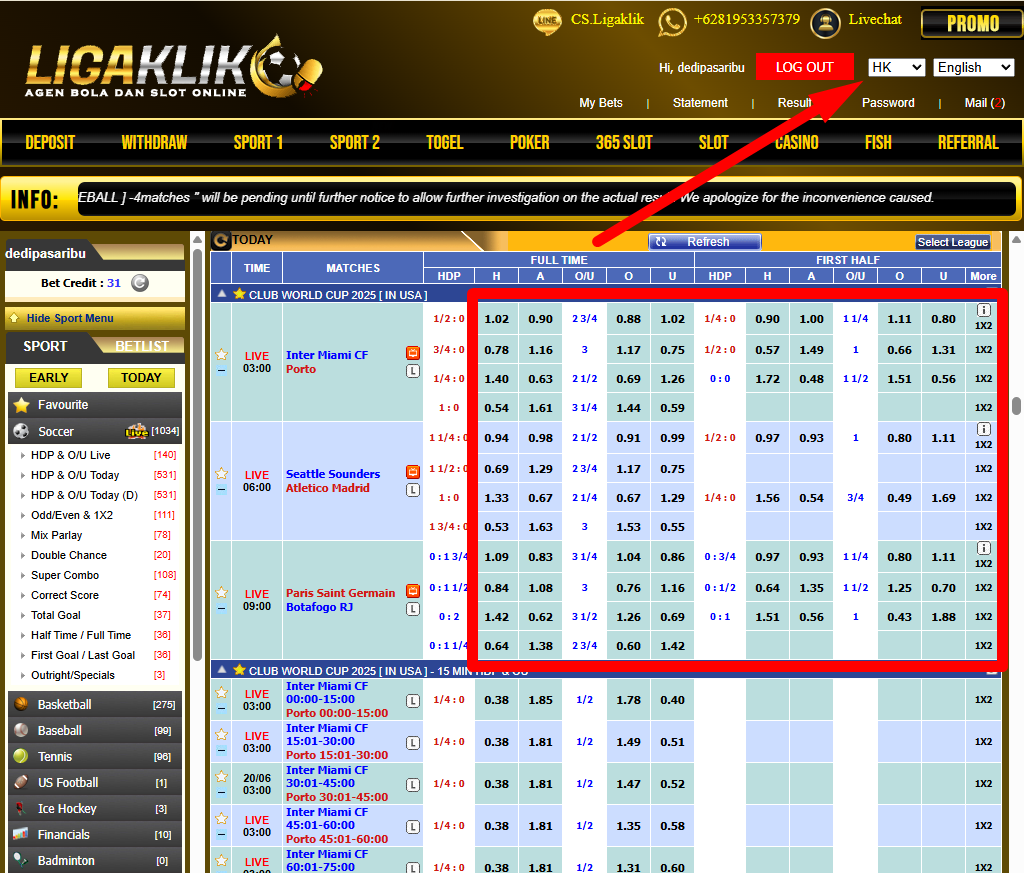1024x873 pixels.
Task: Open info icon in Paris Saint Germain More column
Action: [x=984, y=548]
